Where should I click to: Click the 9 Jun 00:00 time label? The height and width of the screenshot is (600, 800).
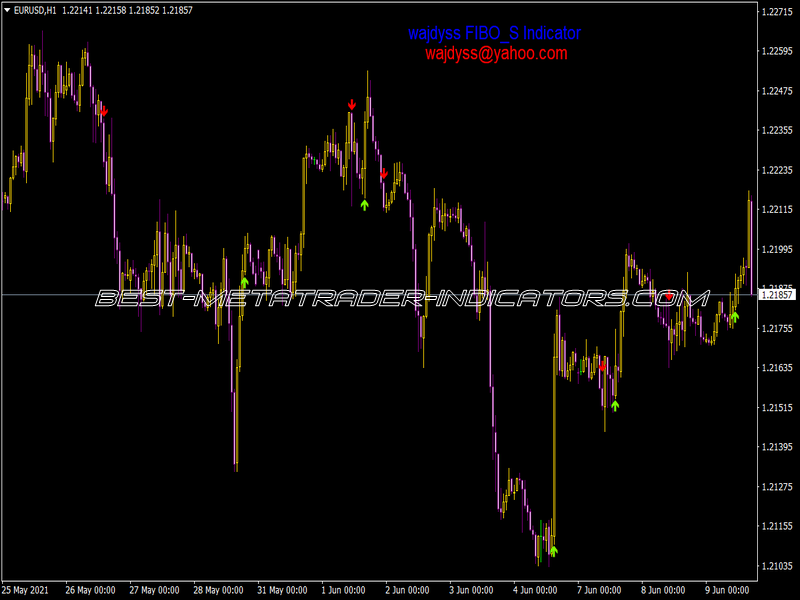pos(727,590)
